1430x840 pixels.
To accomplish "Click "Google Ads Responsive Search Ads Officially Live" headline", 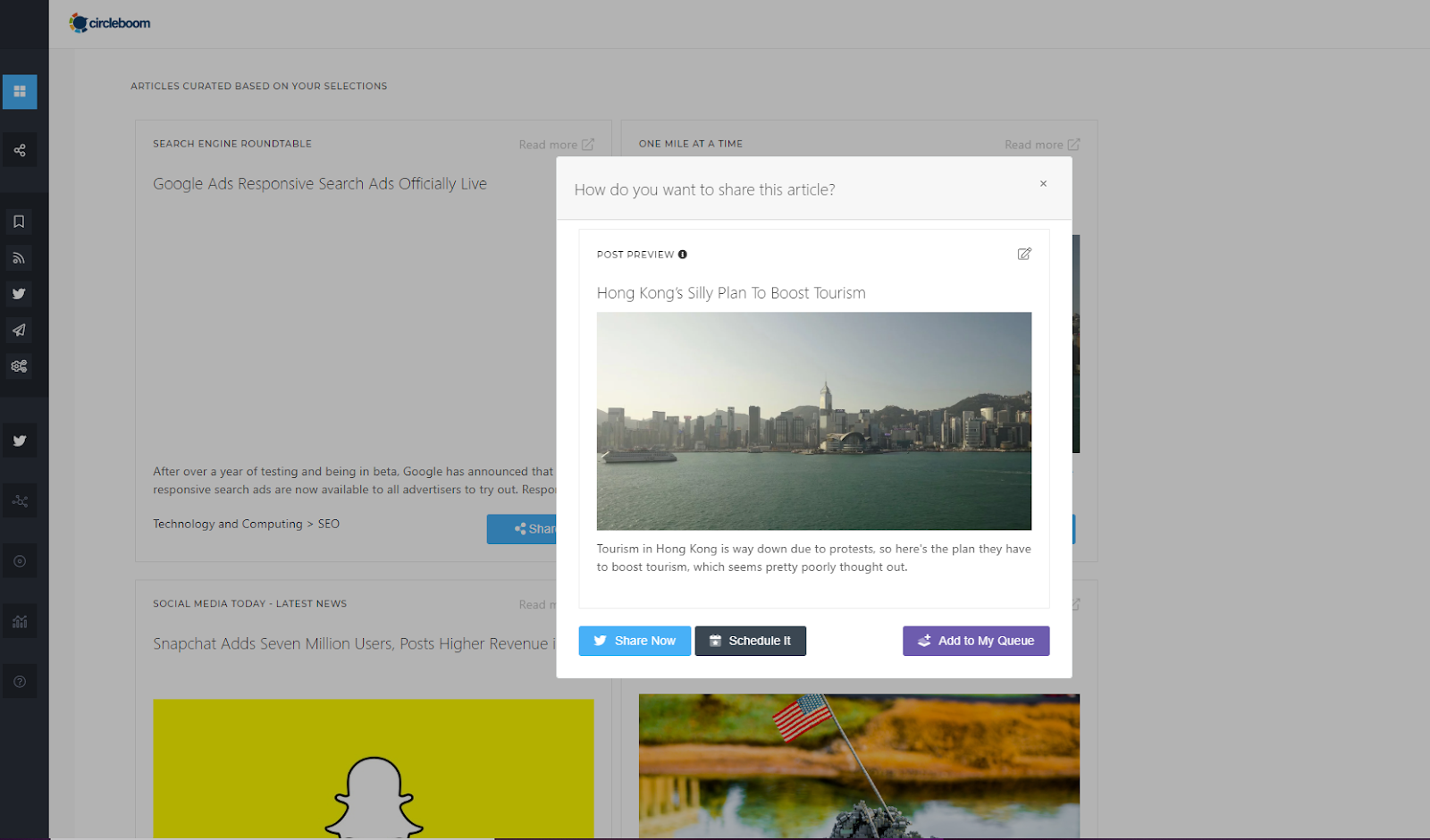I will pyautogui.click(x=320, y=184).
